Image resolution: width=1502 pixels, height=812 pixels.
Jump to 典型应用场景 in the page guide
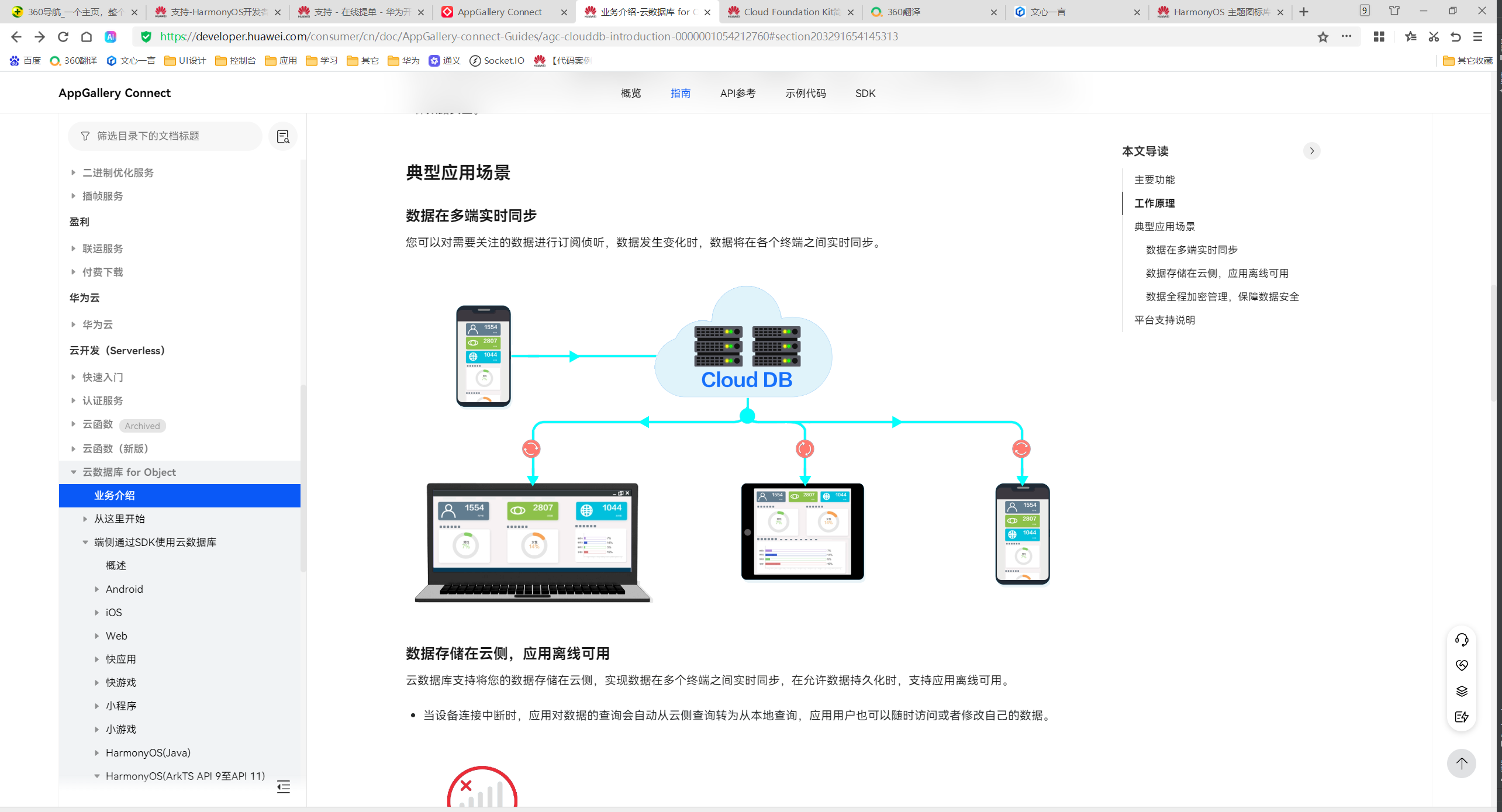pos(1165,226)
